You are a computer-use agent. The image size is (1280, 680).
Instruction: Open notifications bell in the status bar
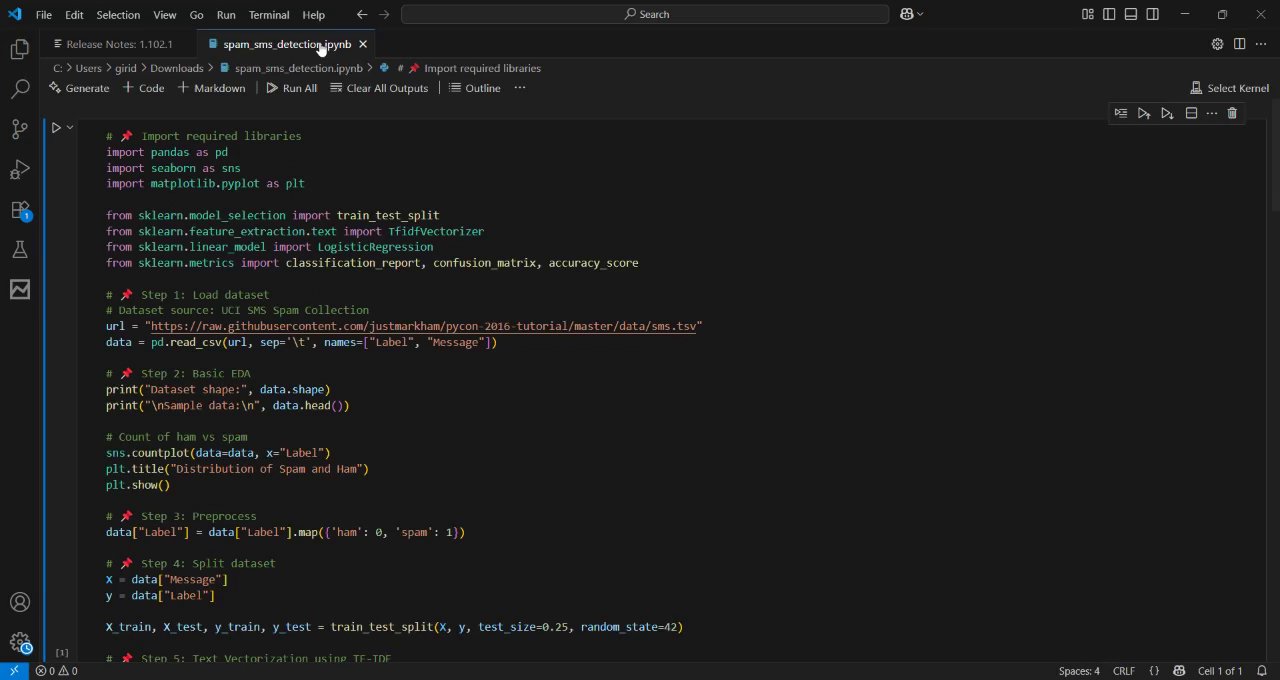[x=1263, y=671]
